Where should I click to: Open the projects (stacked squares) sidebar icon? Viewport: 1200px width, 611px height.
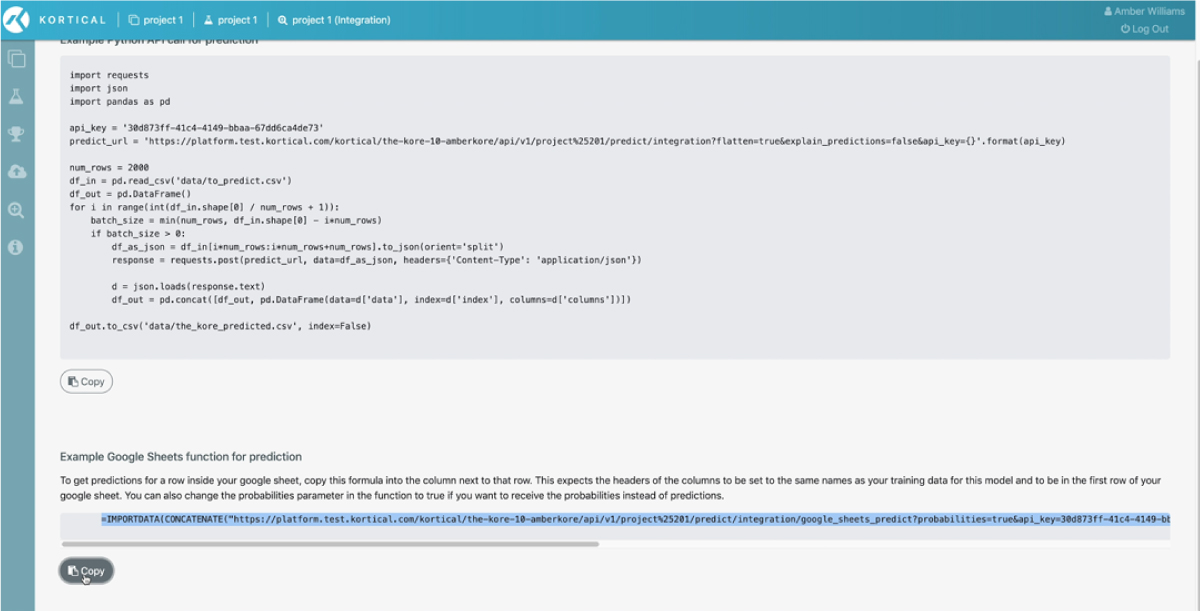[x=16, y=59]
